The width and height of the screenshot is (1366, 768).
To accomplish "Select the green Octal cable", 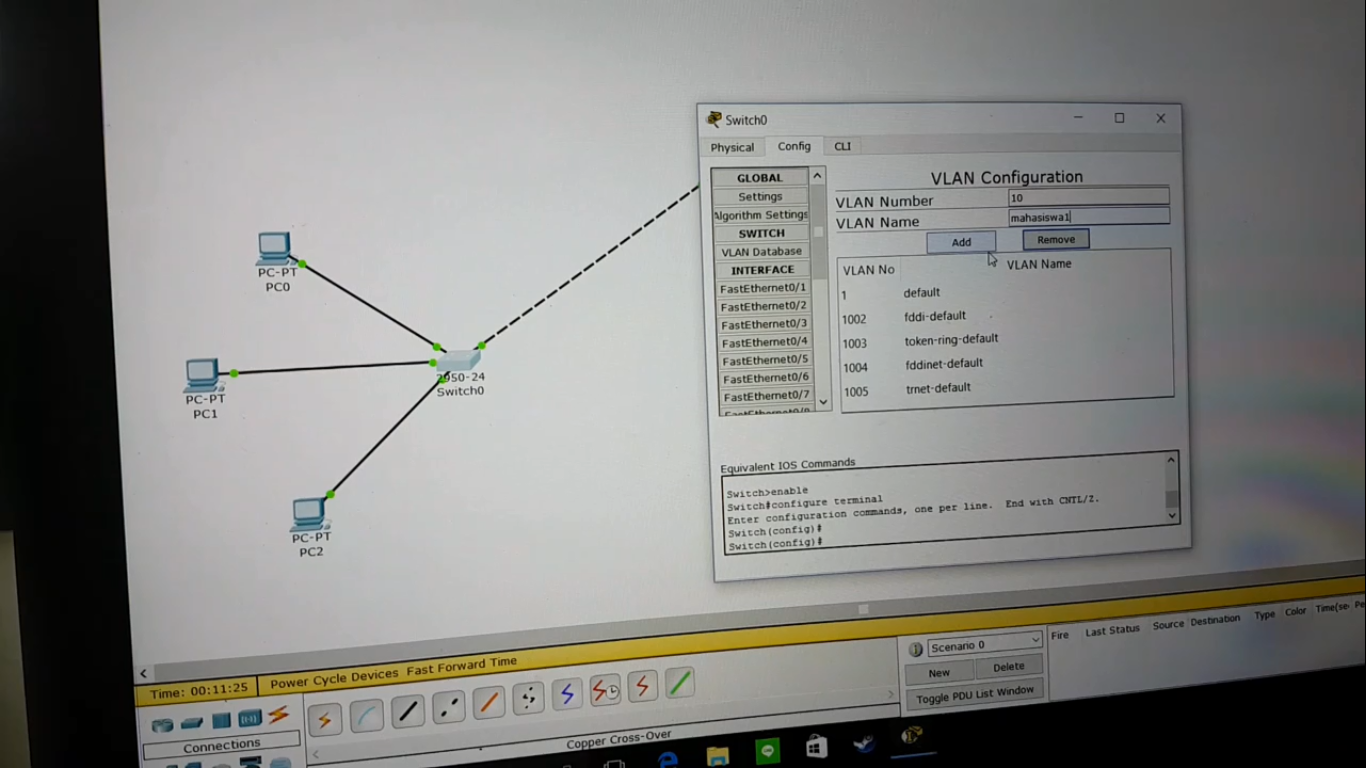I will pos(680,684).
